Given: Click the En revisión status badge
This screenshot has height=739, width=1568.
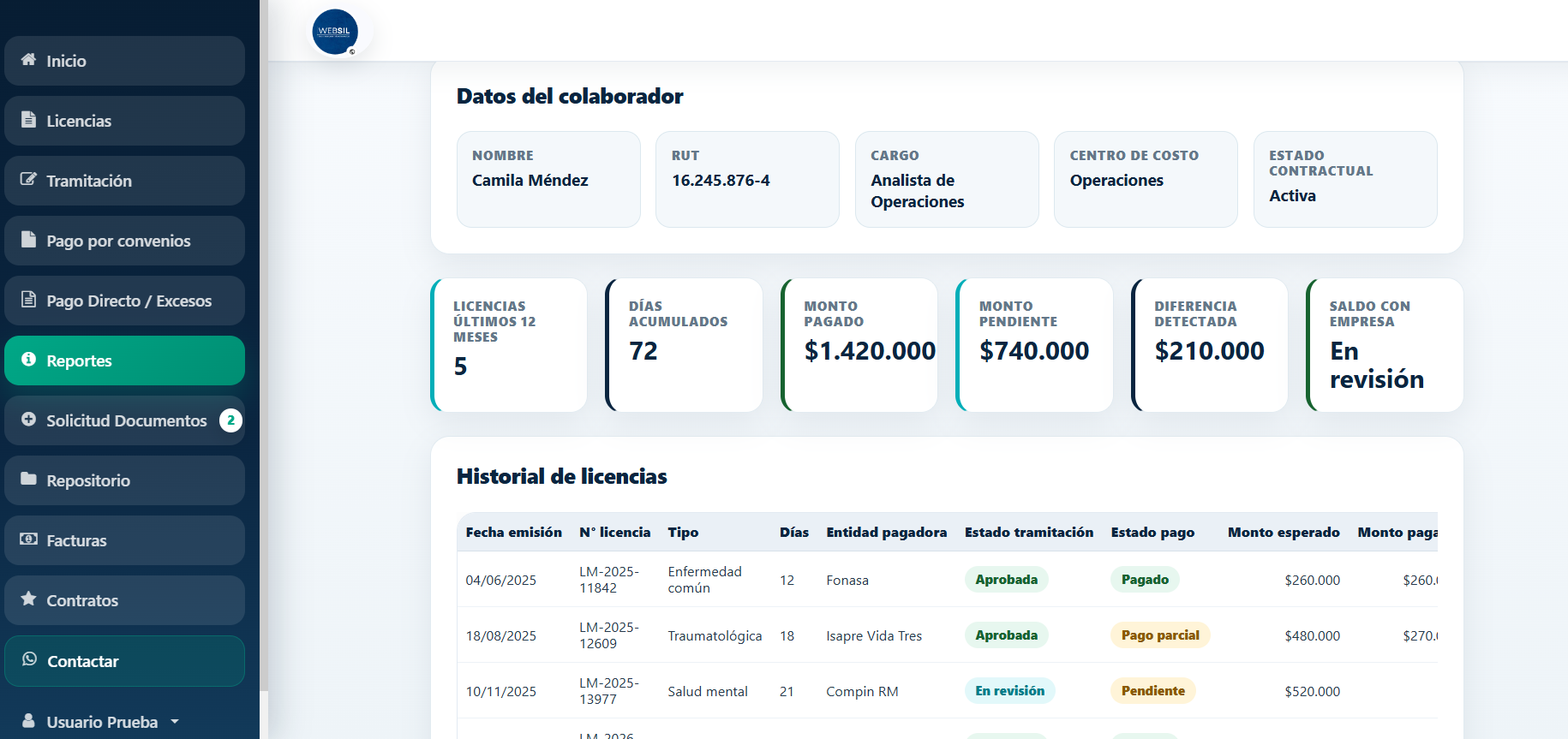Looking at the screenshot, I should (1009, 691).
